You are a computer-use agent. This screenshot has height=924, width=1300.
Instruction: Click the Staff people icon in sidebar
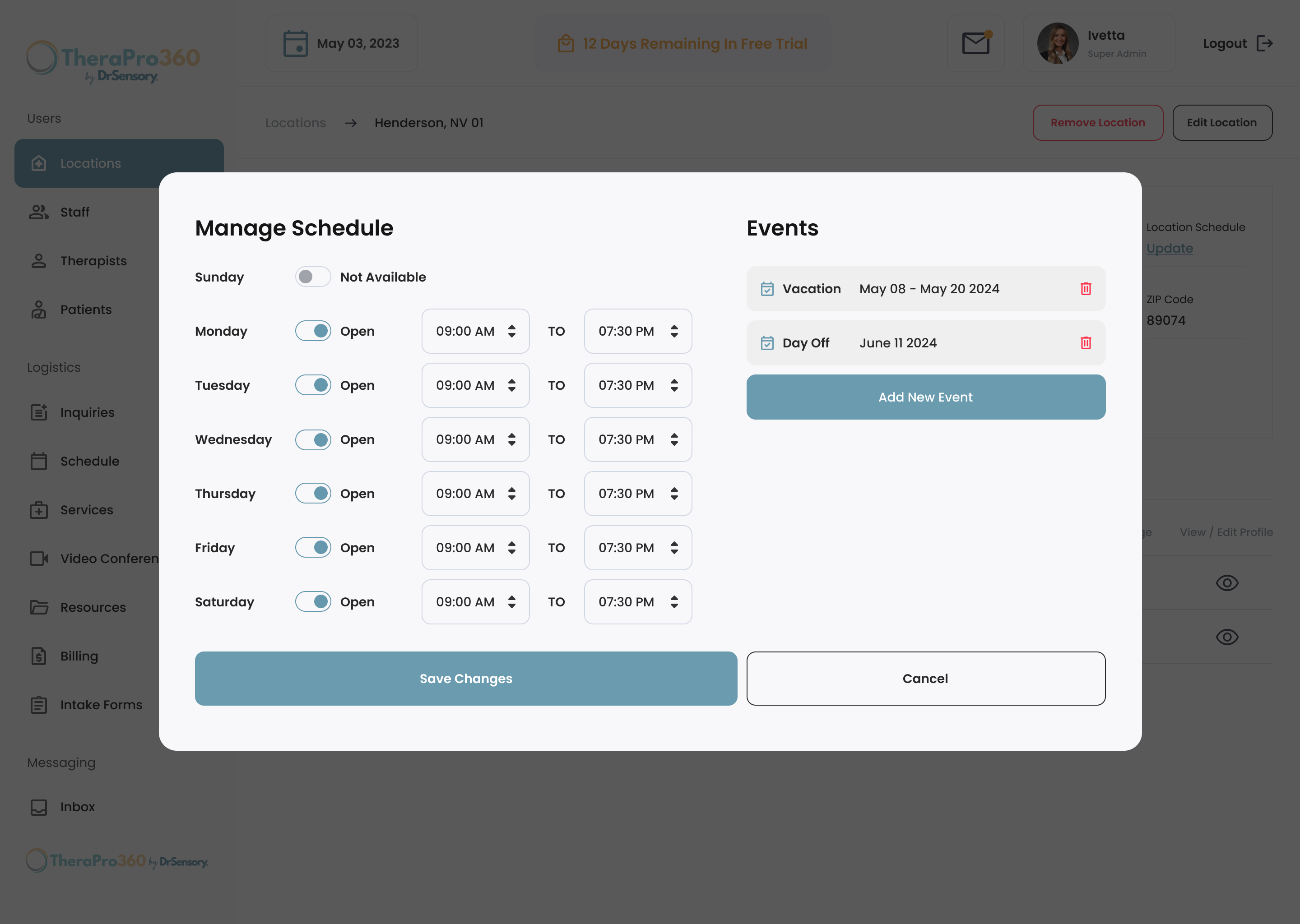coord(39,212)
